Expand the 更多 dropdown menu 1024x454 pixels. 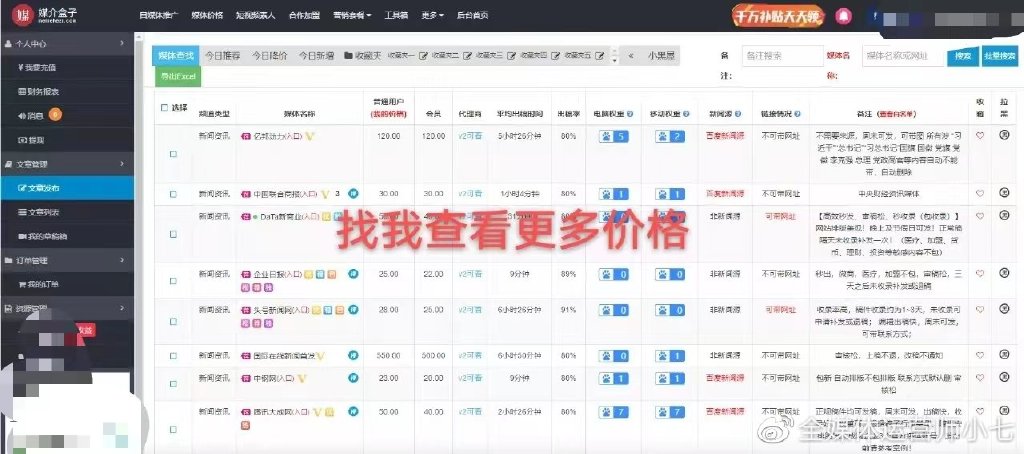point(432,15)
